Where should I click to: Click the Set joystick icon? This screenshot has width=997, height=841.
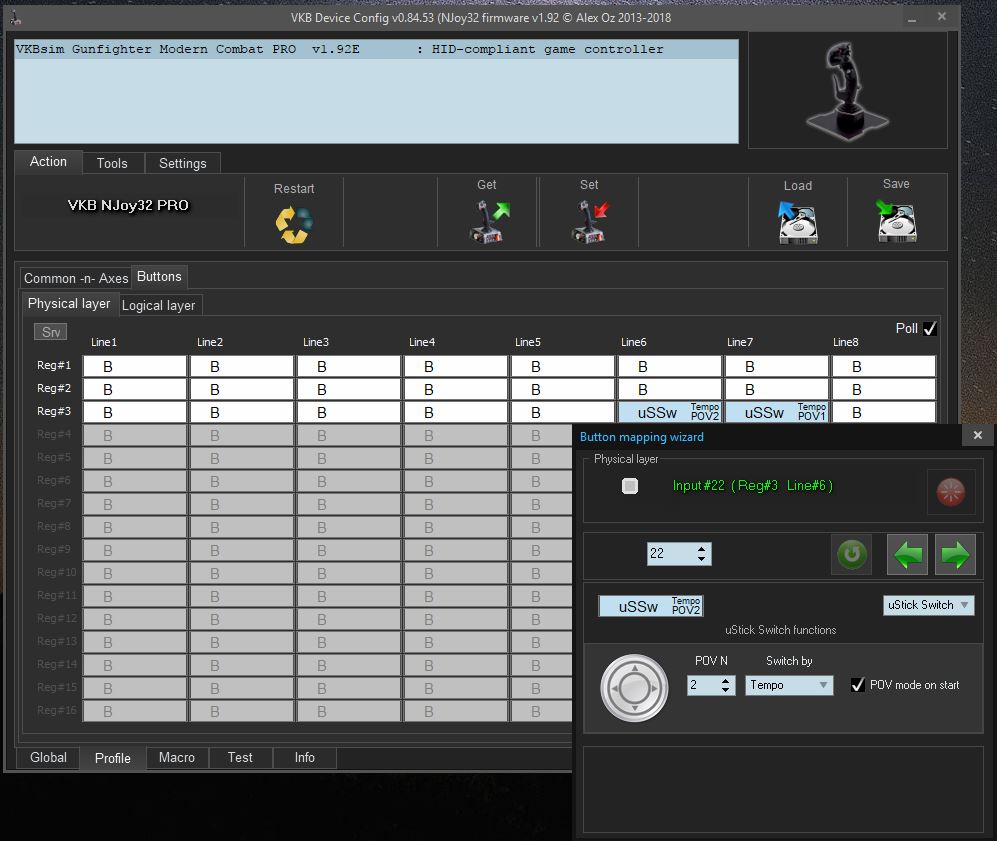(589, 221)
